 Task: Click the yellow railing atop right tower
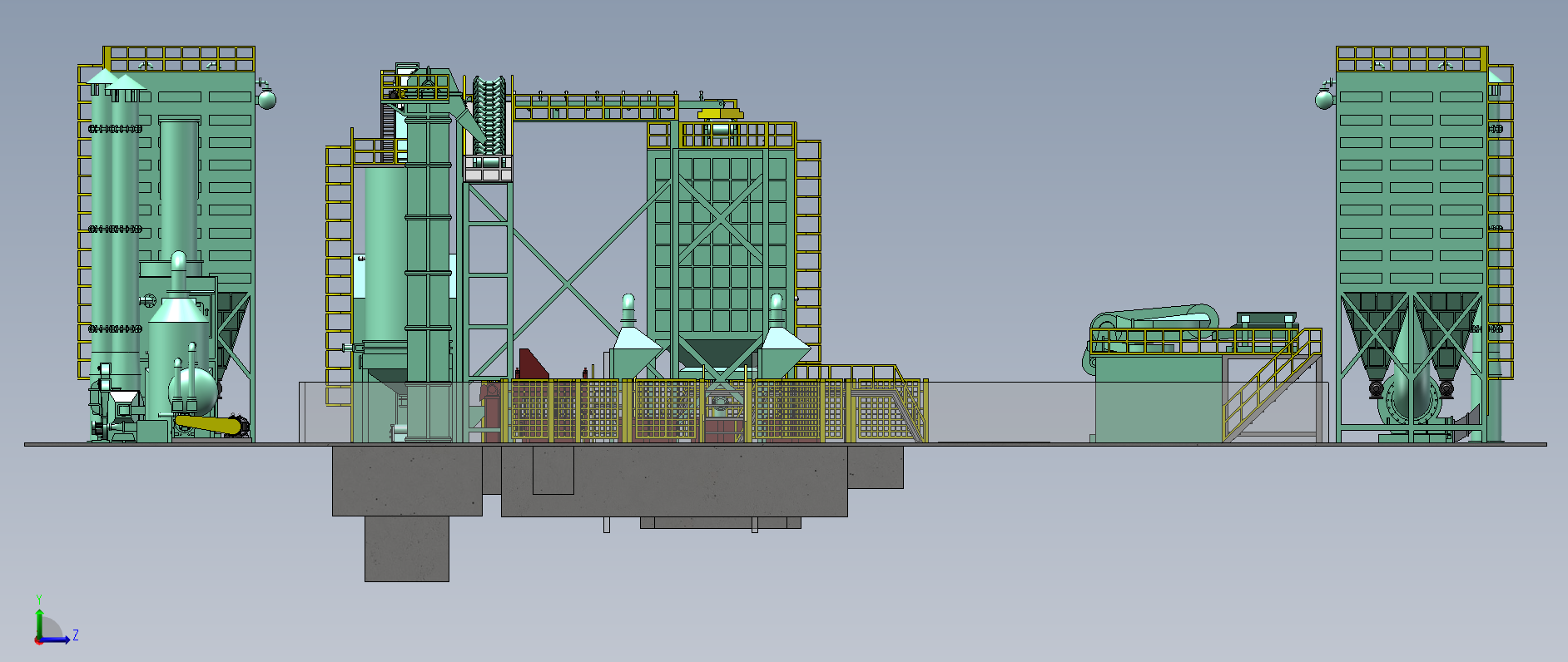(1411, 58)
